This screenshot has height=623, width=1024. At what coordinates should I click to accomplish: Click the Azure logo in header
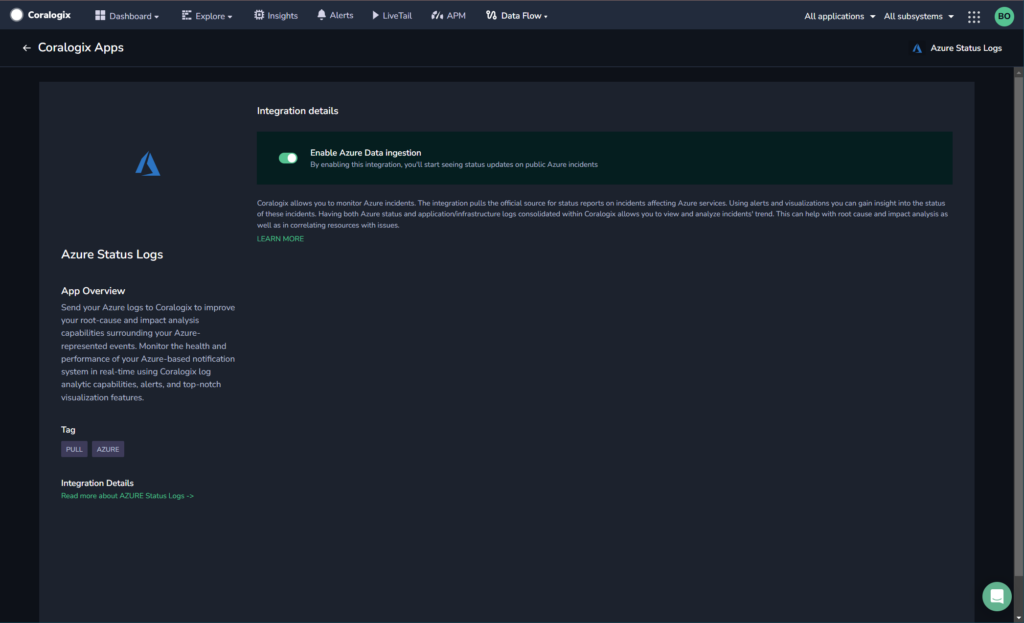(x=917, y=48)
